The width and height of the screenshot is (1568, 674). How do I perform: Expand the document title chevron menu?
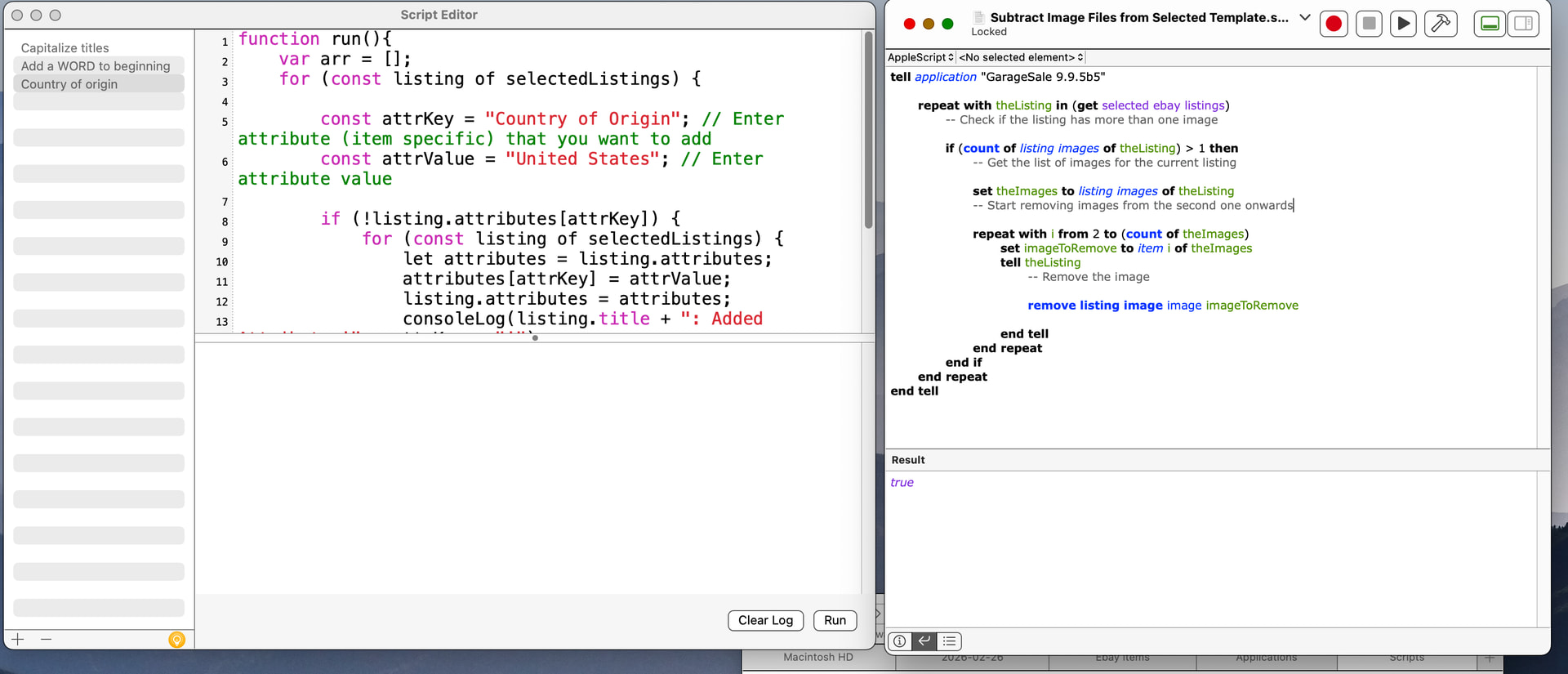[x=1304, y=17]
